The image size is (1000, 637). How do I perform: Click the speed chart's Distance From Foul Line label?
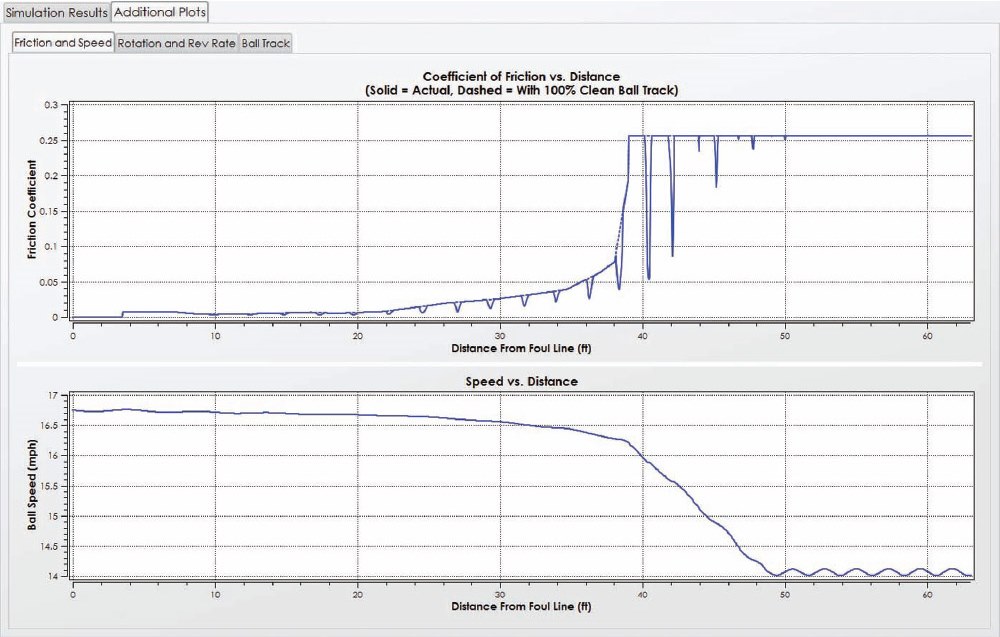[521, 606]
